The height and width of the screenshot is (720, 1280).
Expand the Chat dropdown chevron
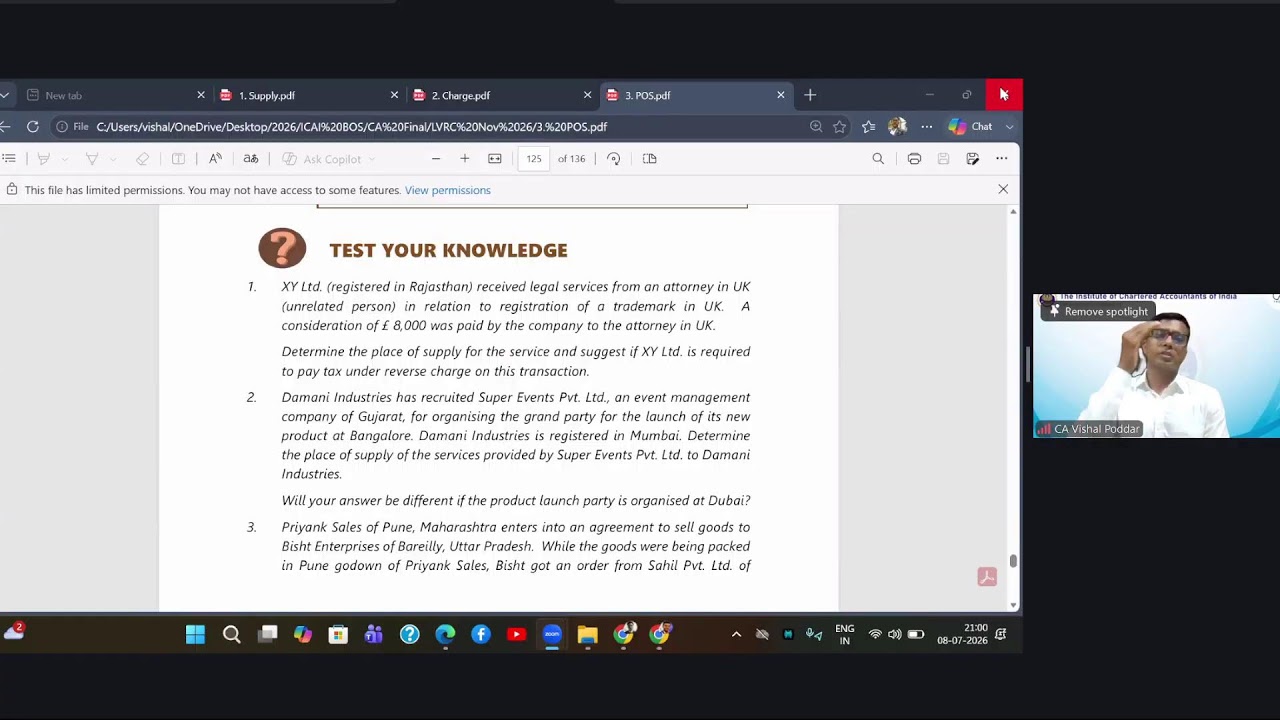click(x=1009, y=127)
